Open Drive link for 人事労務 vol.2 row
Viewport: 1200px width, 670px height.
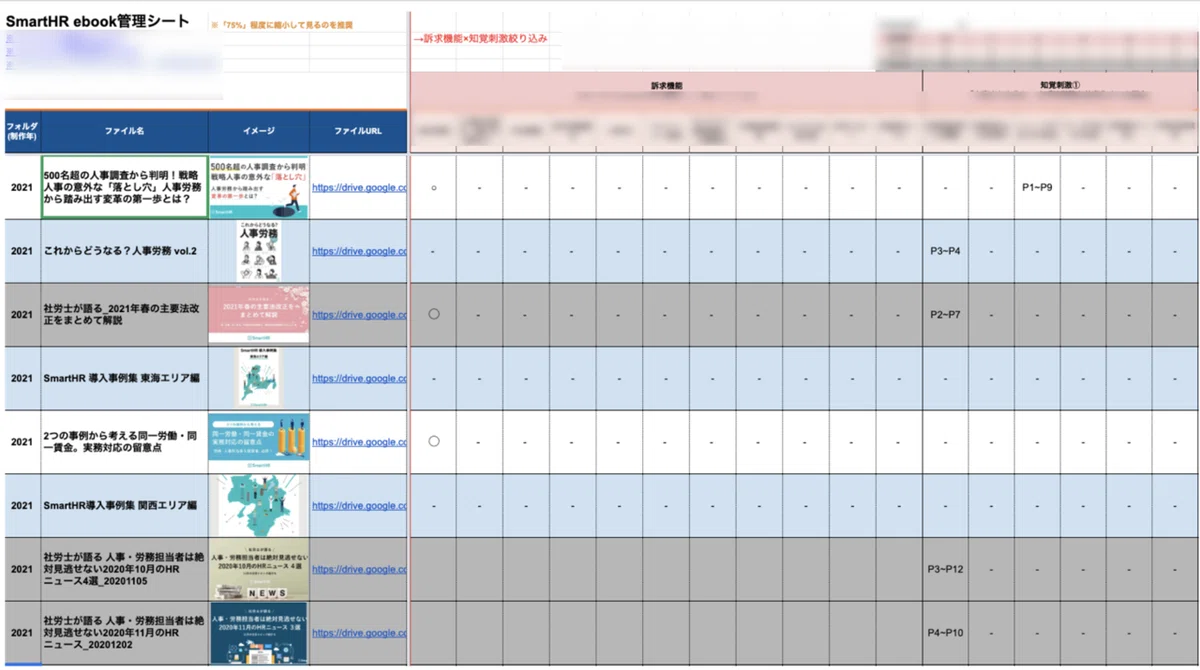click(359, 251)
